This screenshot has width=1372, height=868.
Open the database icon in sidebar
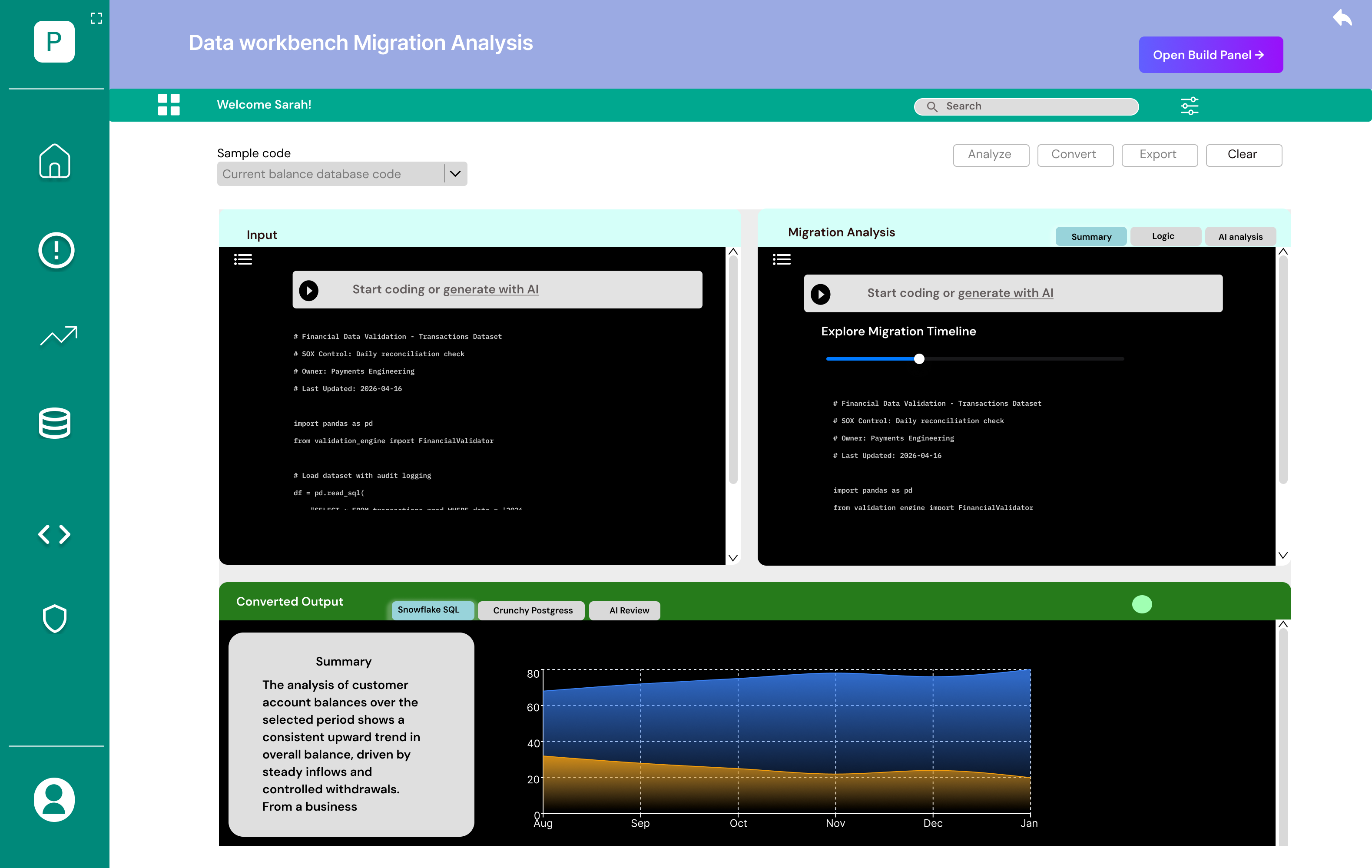pos(55,423)
